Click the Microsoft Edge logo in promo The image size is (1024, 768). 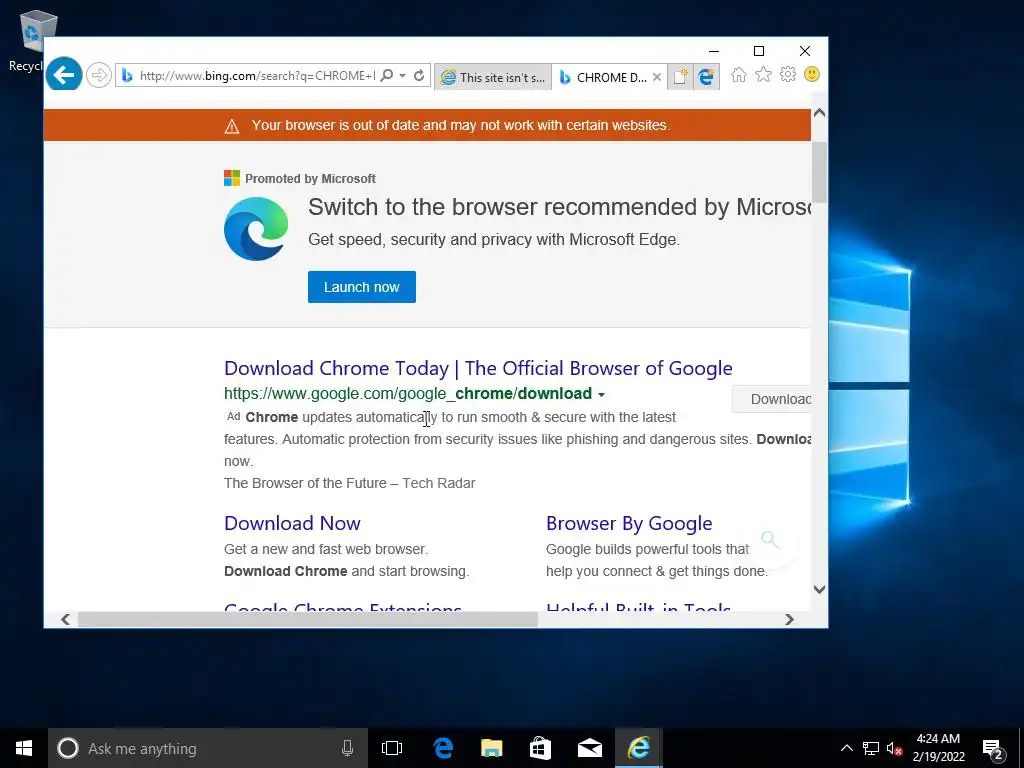(x=256, y=229)
